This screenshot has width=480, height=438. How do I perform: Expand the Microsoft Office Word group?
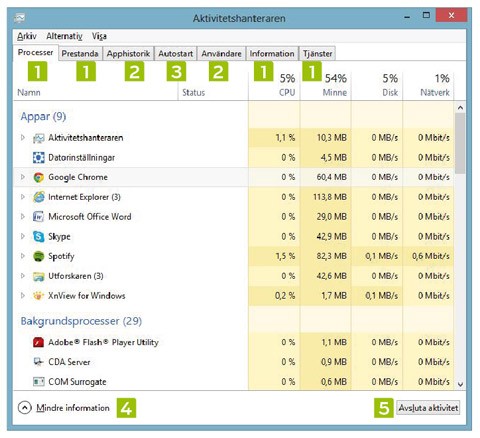(23, 216)
